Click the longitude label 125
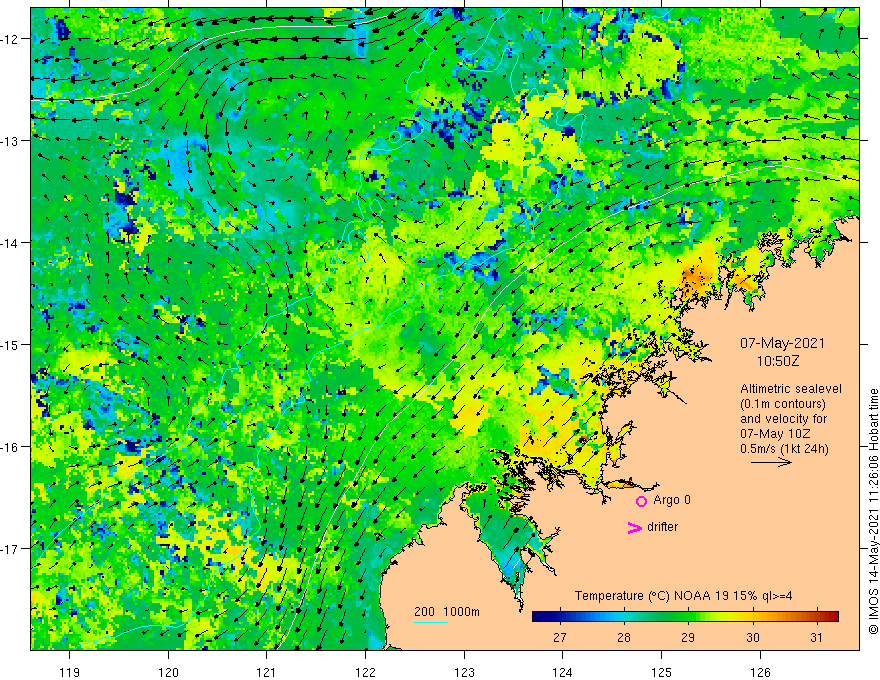Image resolution: width=880 pixels, height=680 pixels. pos(661,672)
